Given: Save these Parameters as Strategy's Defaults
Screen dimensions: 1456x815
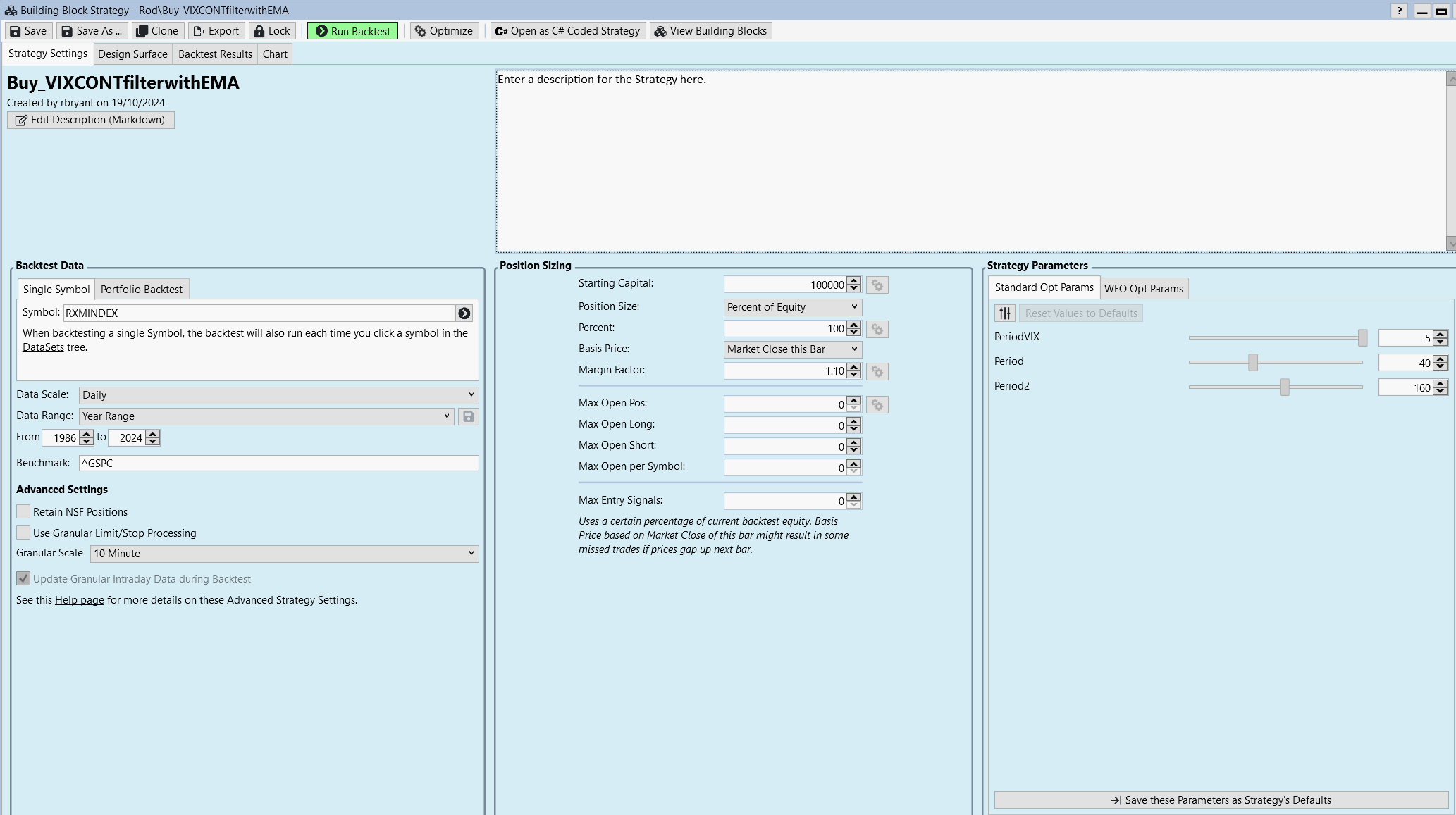Looking at the screenshot, I should coord(1221,800).
